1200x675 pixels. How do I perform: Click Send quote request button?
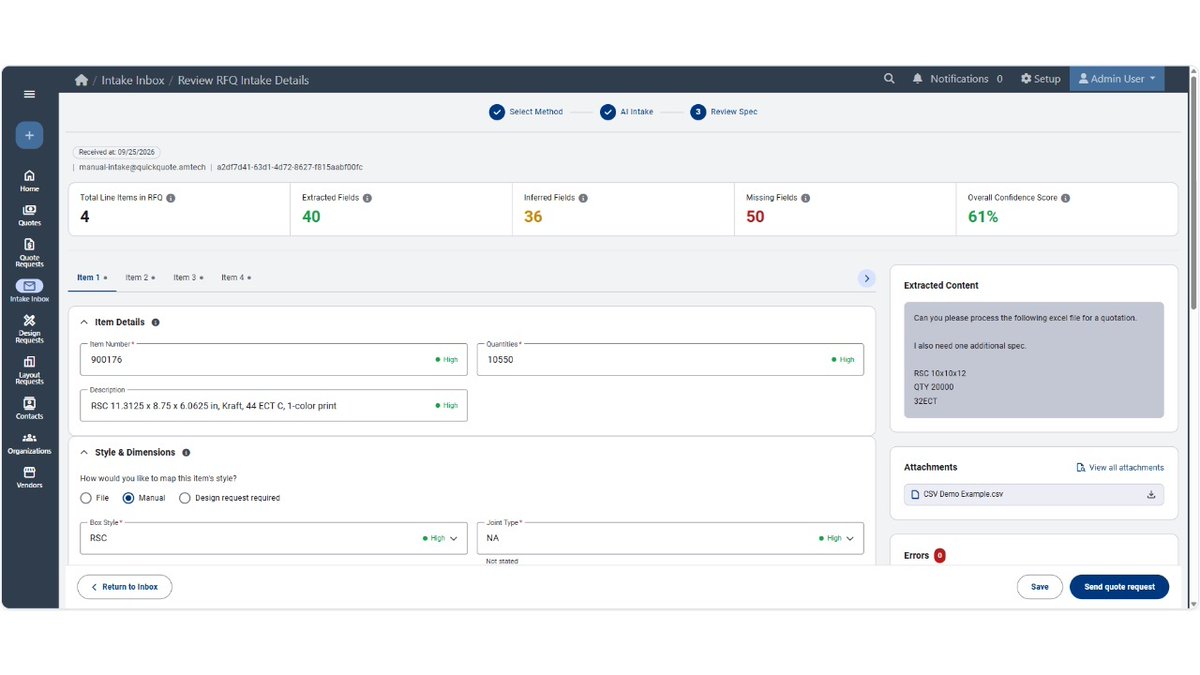click(1119, 587)
